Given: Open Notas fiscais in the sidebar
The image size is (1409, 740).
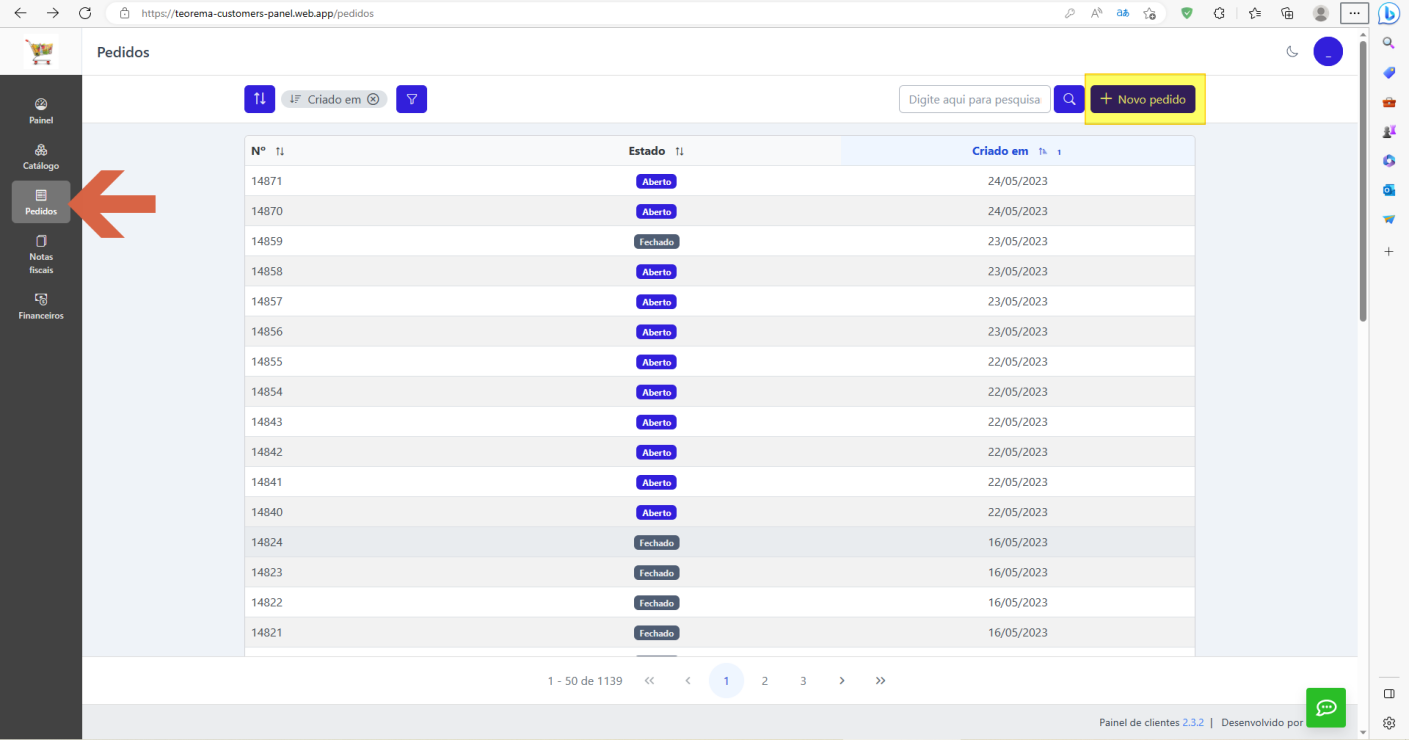Looking at the screenshot, I should [x=41, y=254].
